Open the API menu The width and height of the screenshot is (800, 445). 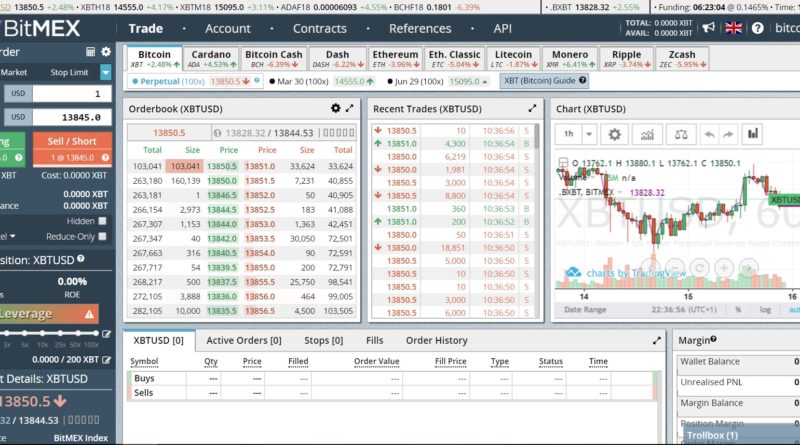[x=502, y=29]
